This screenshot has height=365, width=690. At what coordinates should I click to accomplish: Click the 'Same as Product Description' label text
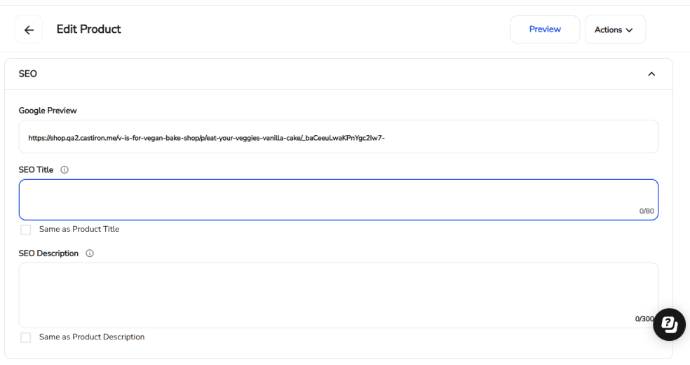point(92,337)
